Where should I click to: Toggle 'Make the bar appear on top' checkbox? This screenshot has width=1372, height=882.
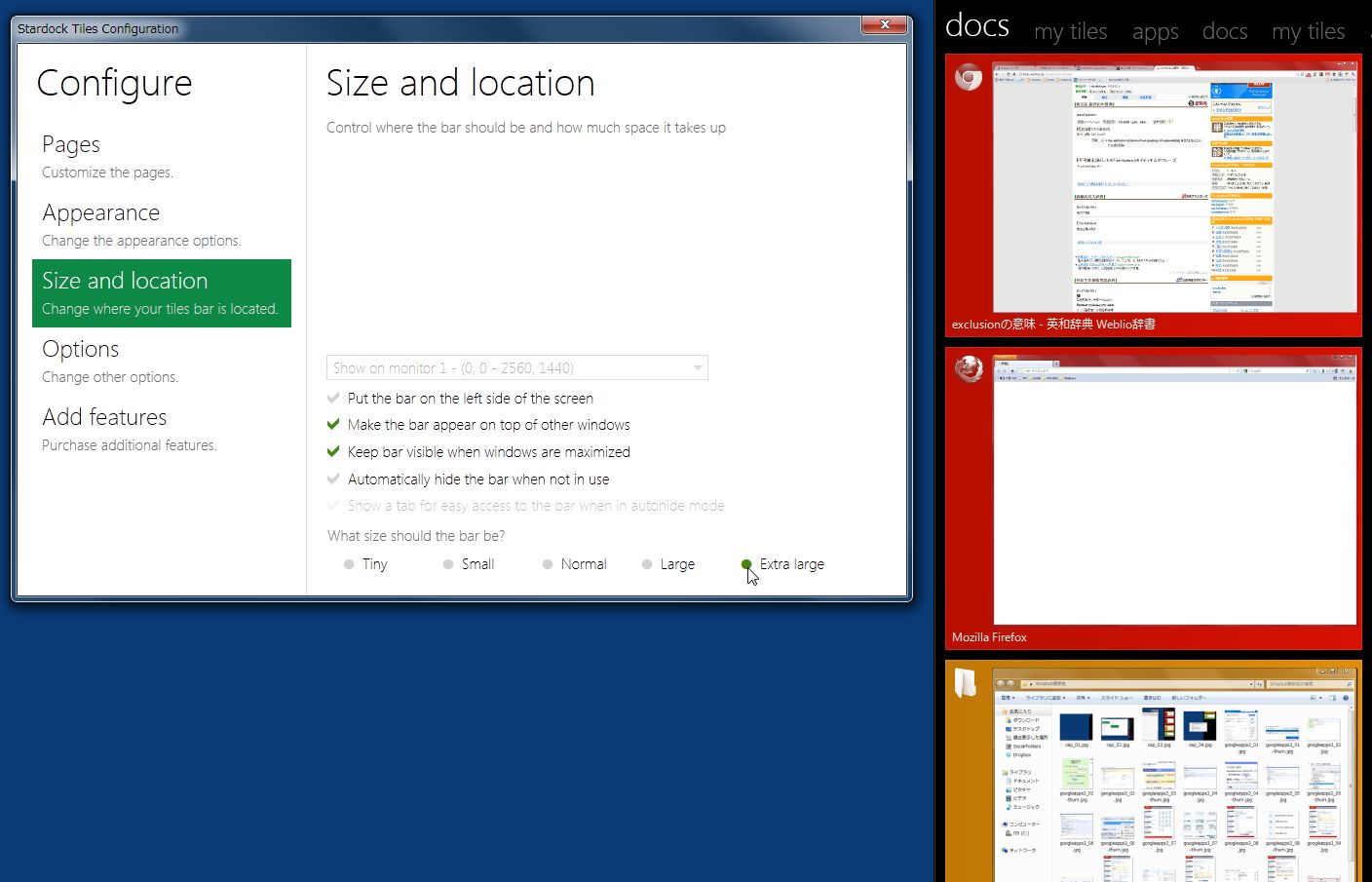click(x=333, y=424)
